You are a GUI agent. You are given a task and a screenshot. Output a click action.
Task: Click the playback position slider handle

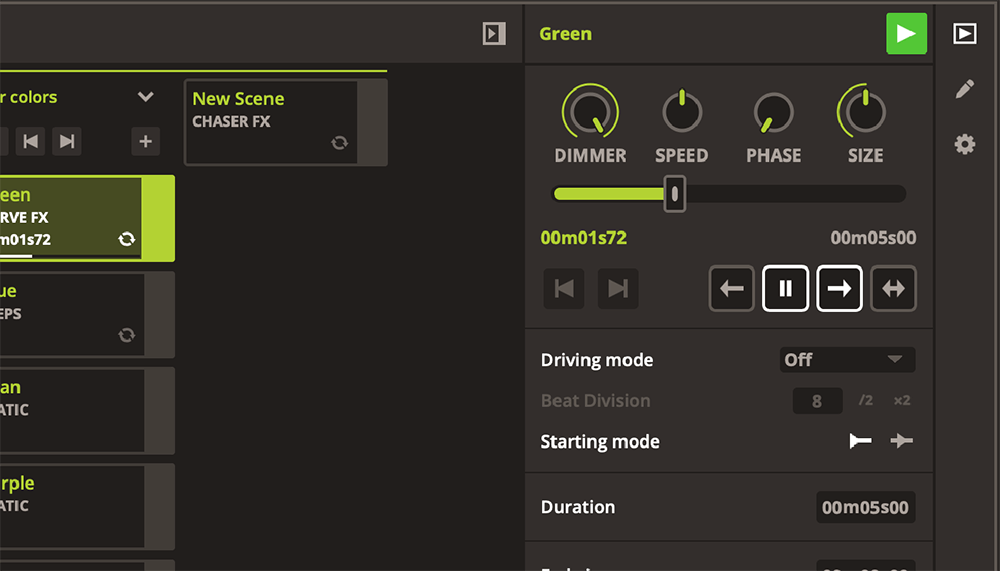675,194
